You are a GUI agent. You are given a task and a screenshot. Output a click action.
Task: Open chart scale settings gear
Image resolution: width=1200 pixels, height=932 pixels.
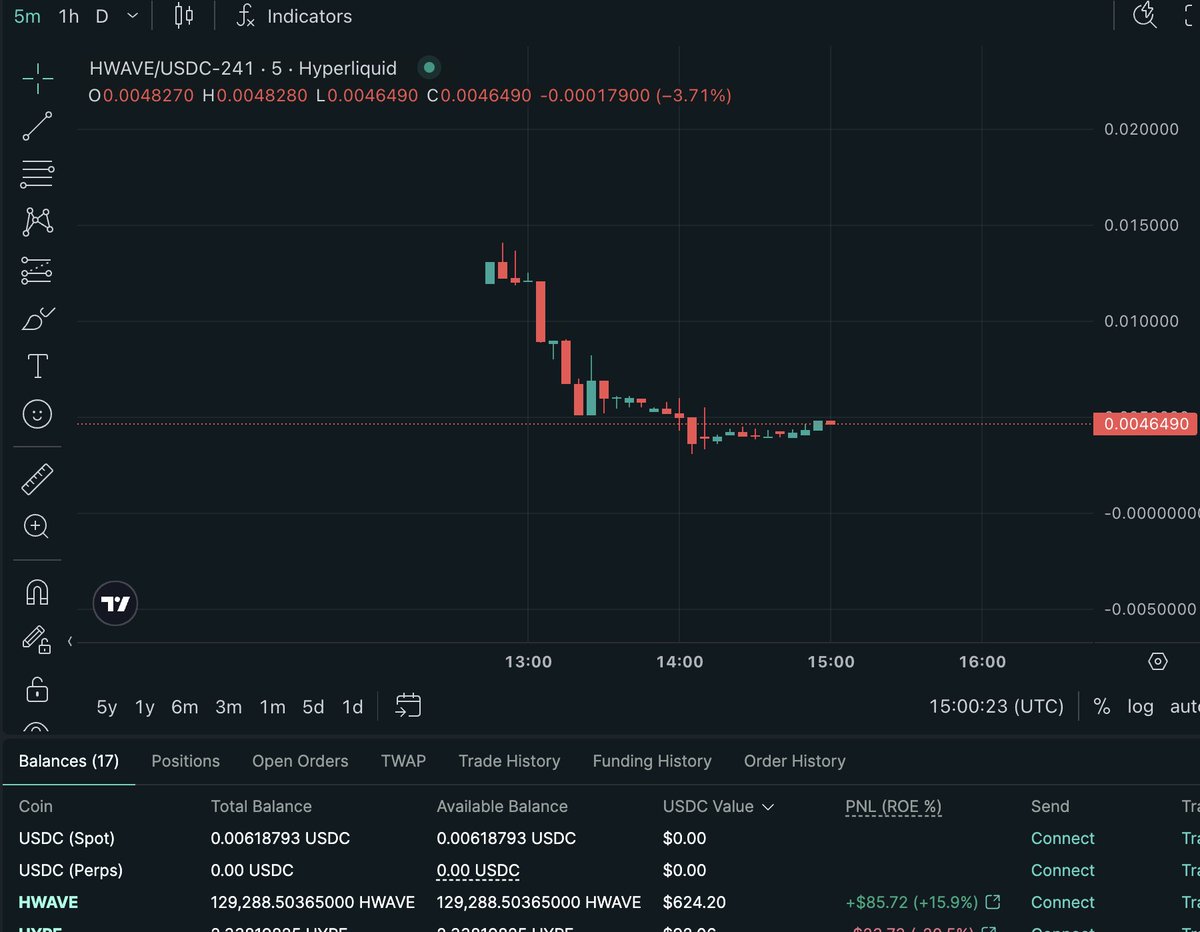[1158, 662]
